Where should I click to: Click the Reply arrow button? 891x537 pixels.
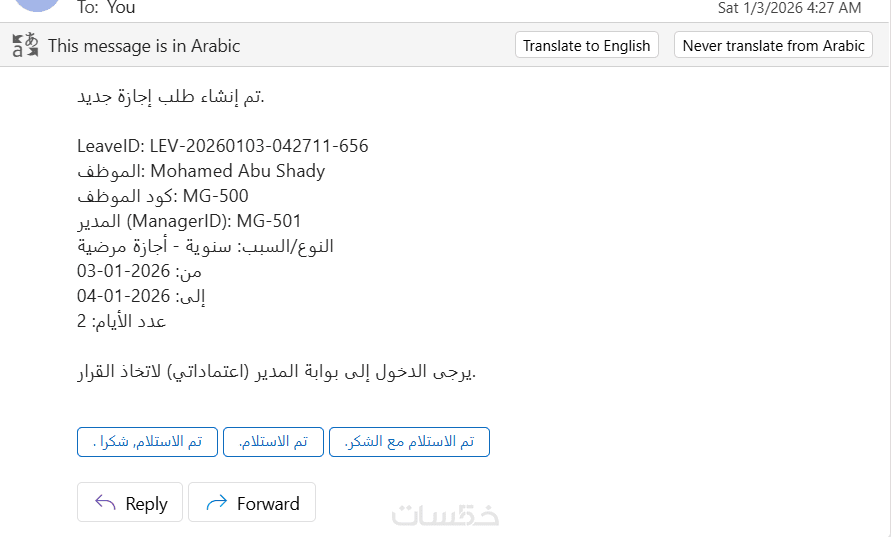[130, 503]
